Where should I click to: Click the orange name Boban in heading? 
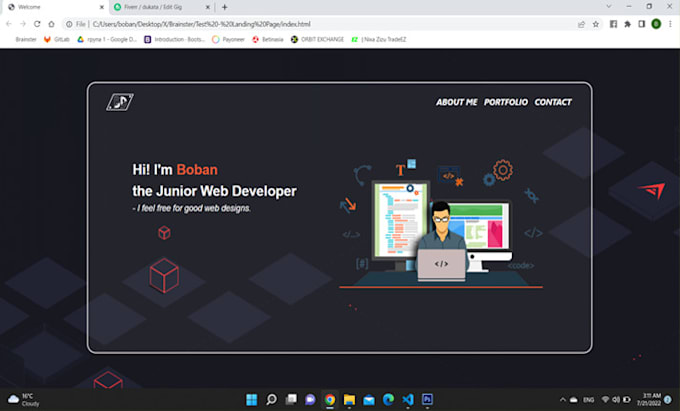197,170
